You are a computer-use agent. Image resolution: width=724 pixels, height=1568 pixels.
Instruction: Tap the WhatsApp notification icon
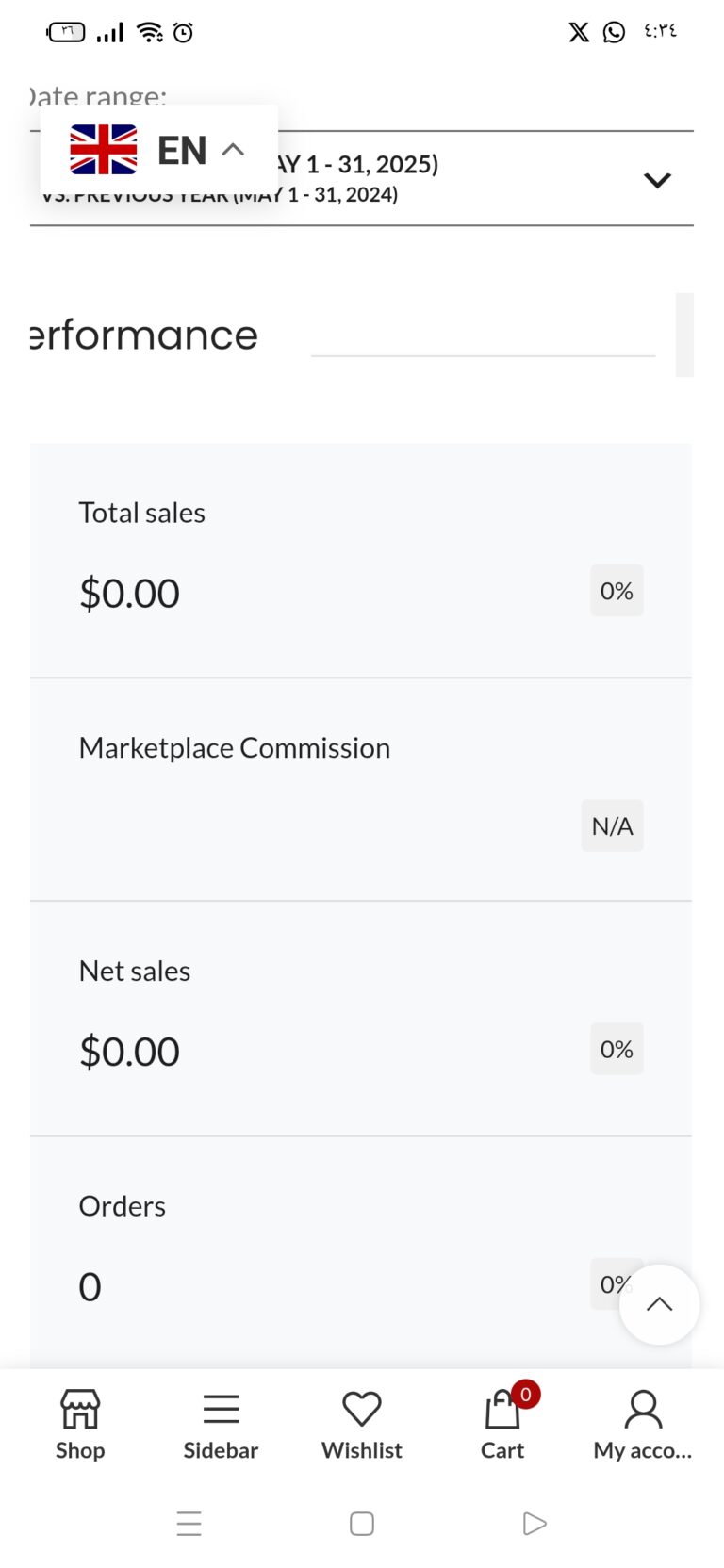point(614,32)
